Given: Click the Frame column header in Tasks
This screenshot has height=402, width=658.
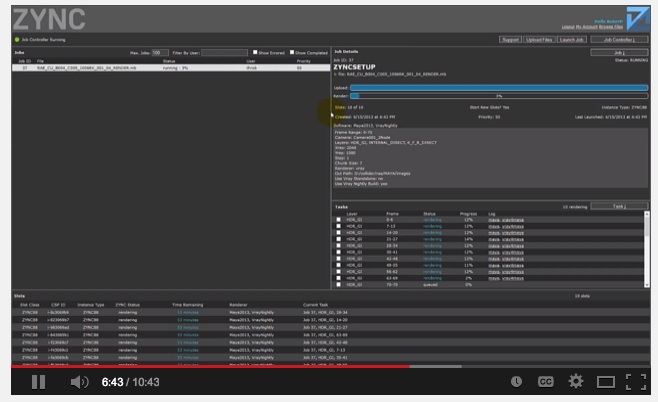Looking at the screenshot, I should tap(392, 214).
